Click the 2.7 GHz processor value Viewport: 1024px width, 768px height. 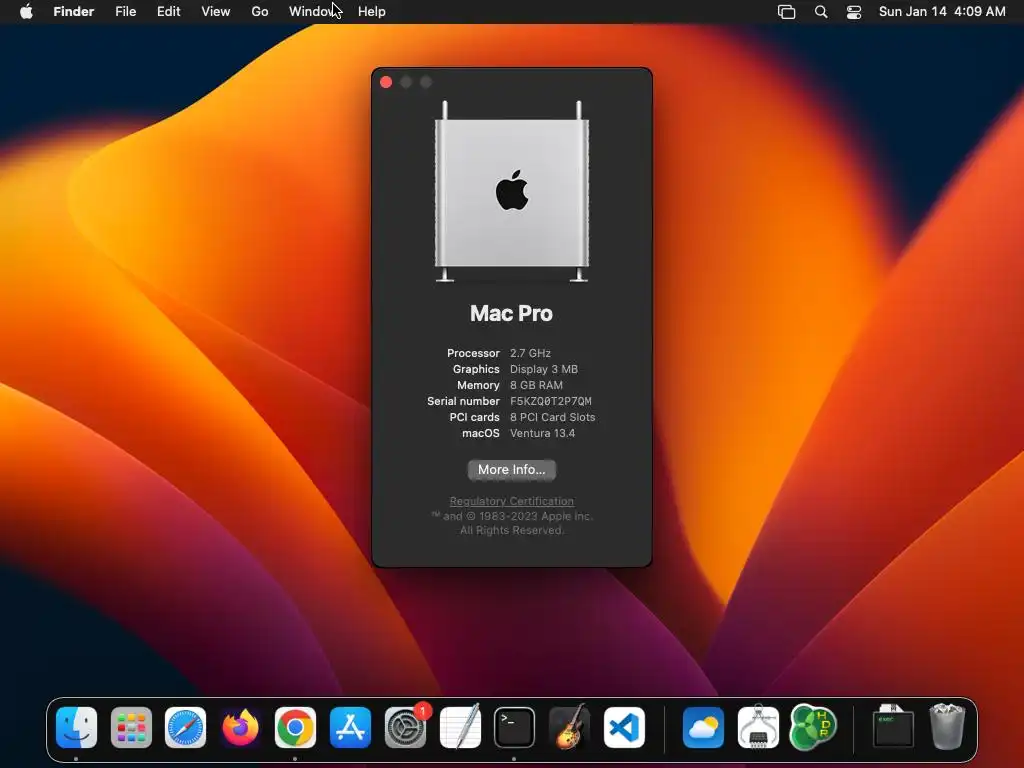point(530,353)
